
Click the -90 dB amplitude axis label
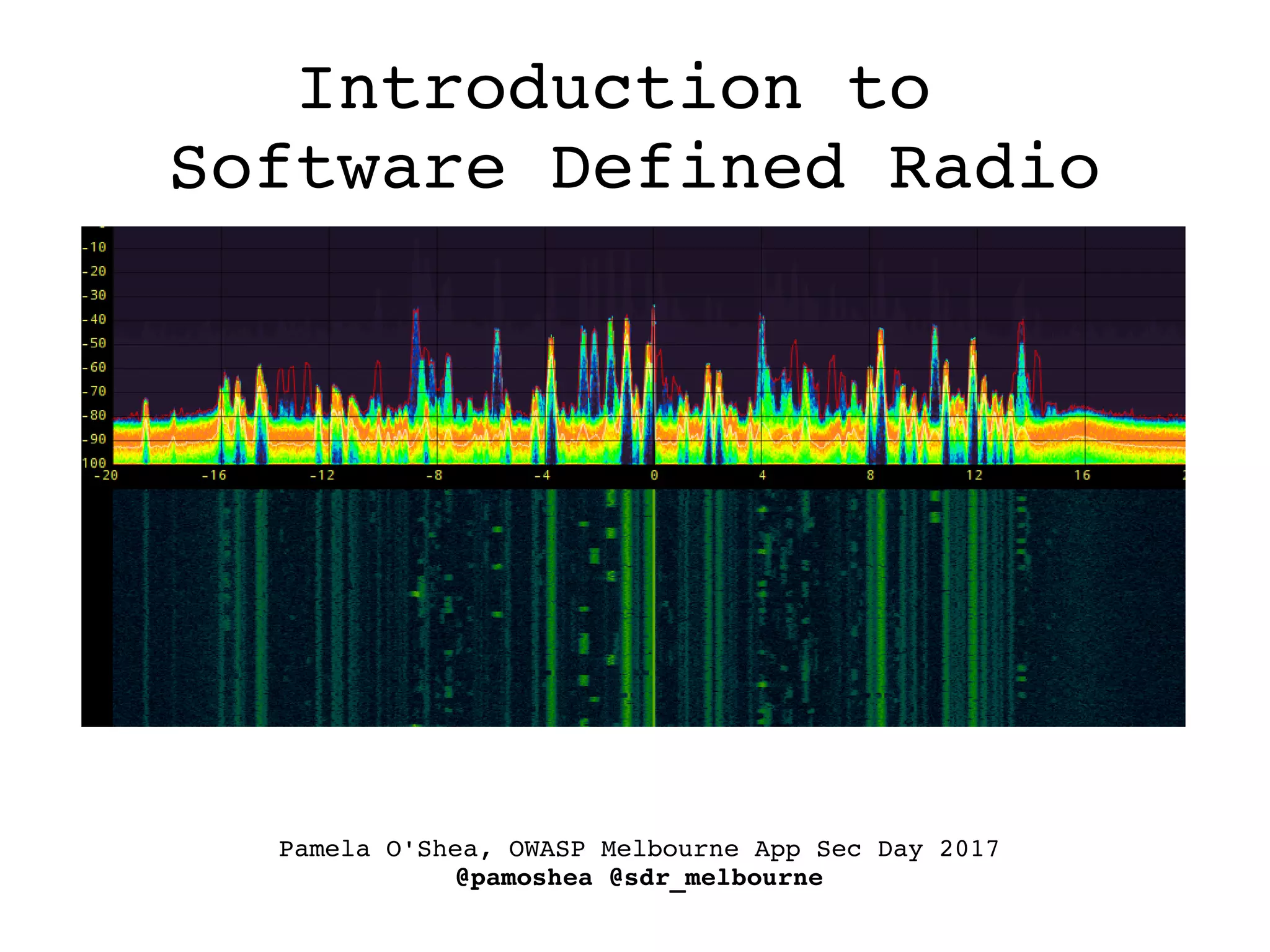tap(94, 440)
